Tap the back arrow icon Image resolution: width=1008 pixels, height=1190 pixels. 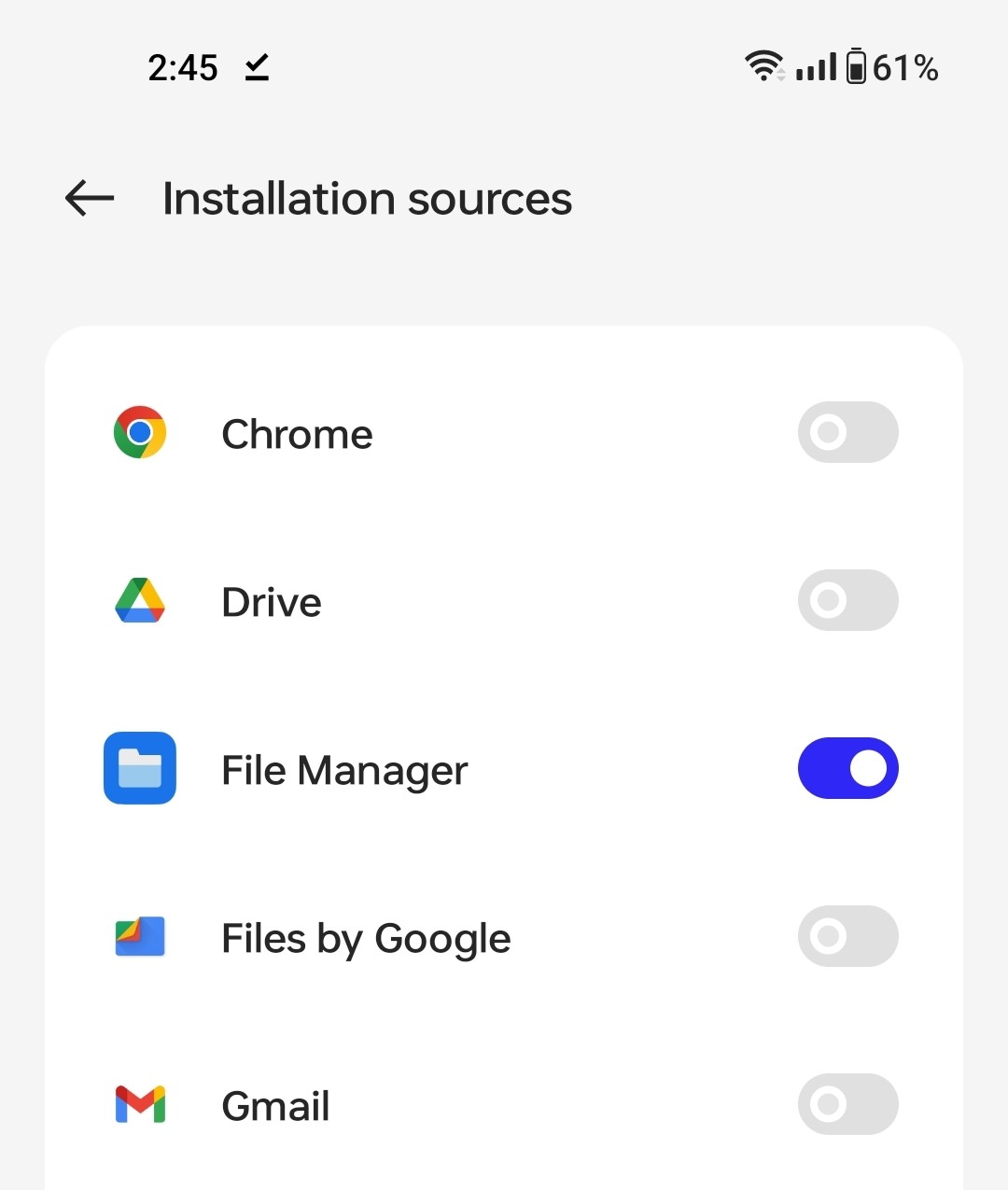click(88, 198)
